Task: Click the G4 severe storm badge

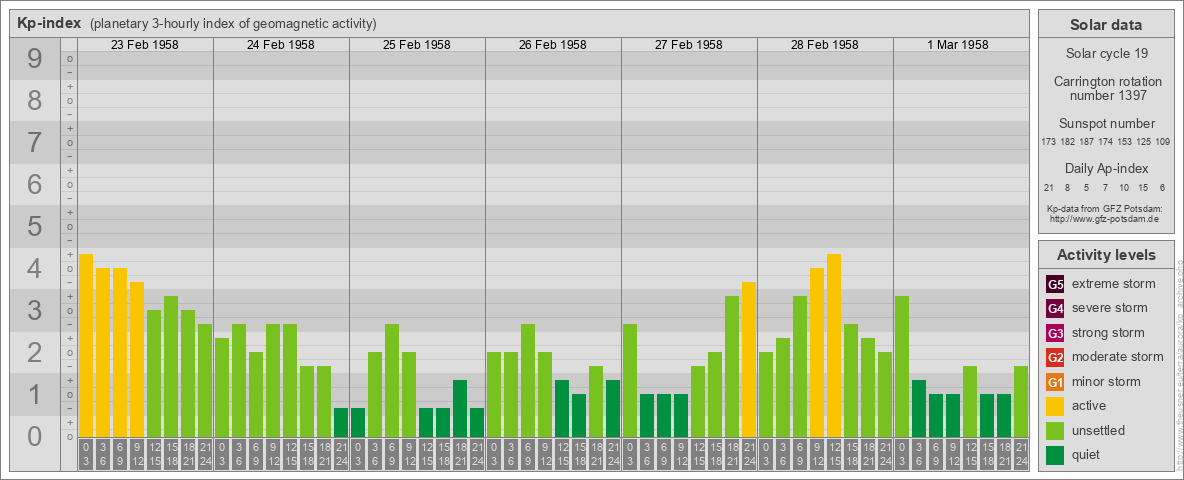Action: (x=1055, y=309)
